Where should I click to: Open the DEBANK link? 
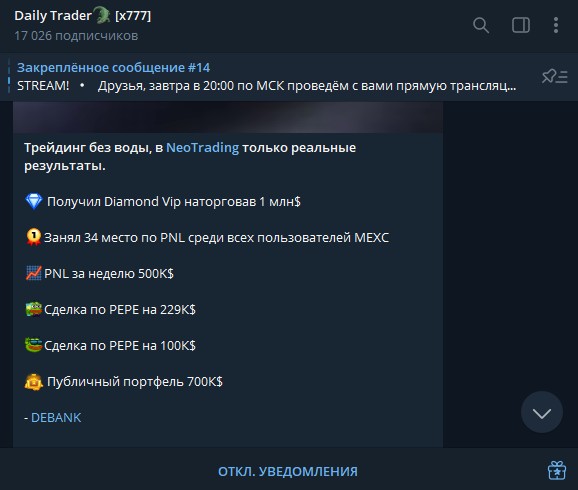click(x=56, y=417)
